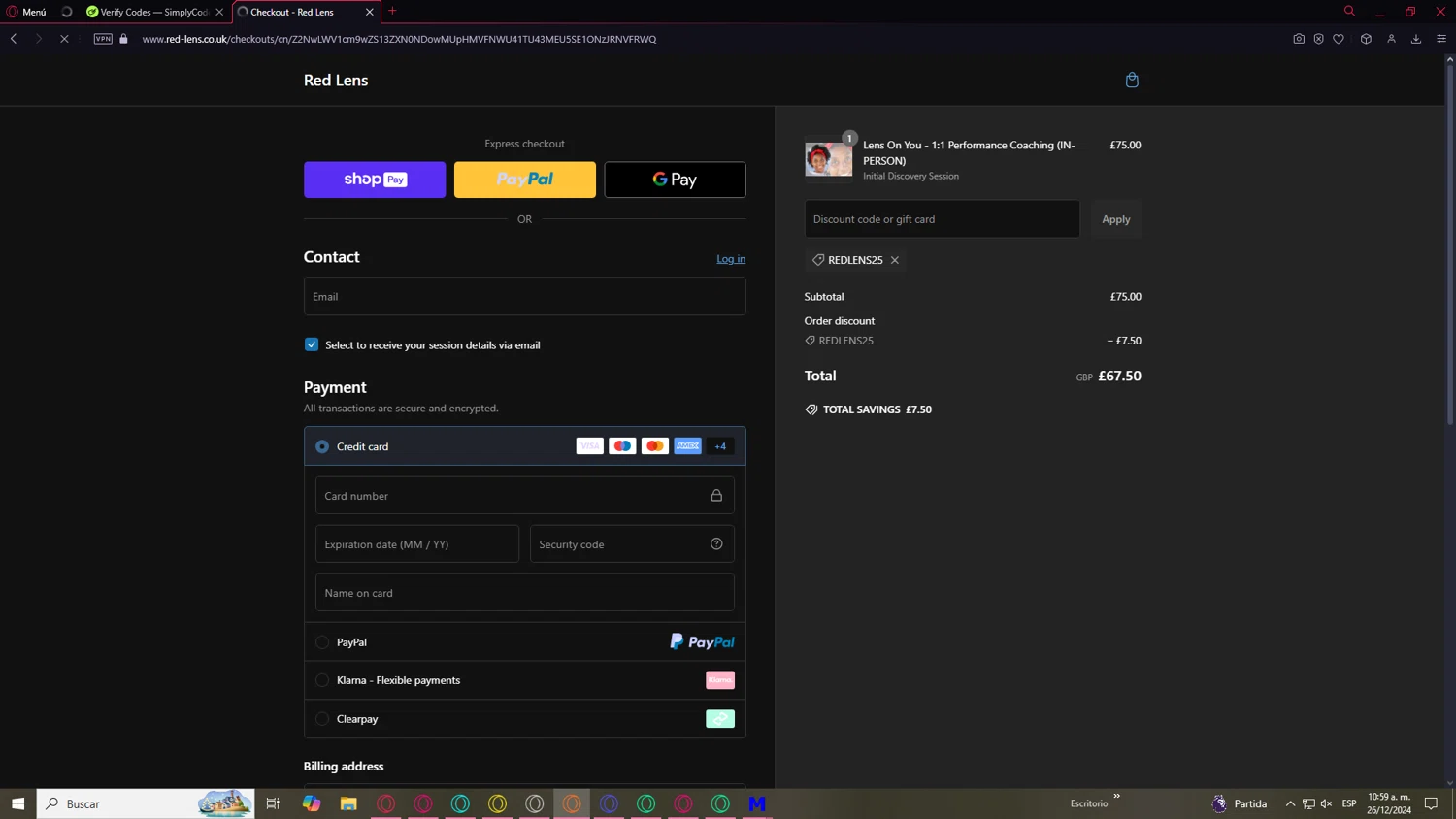Pay with Google Pay express button

(x=675, y=180)
